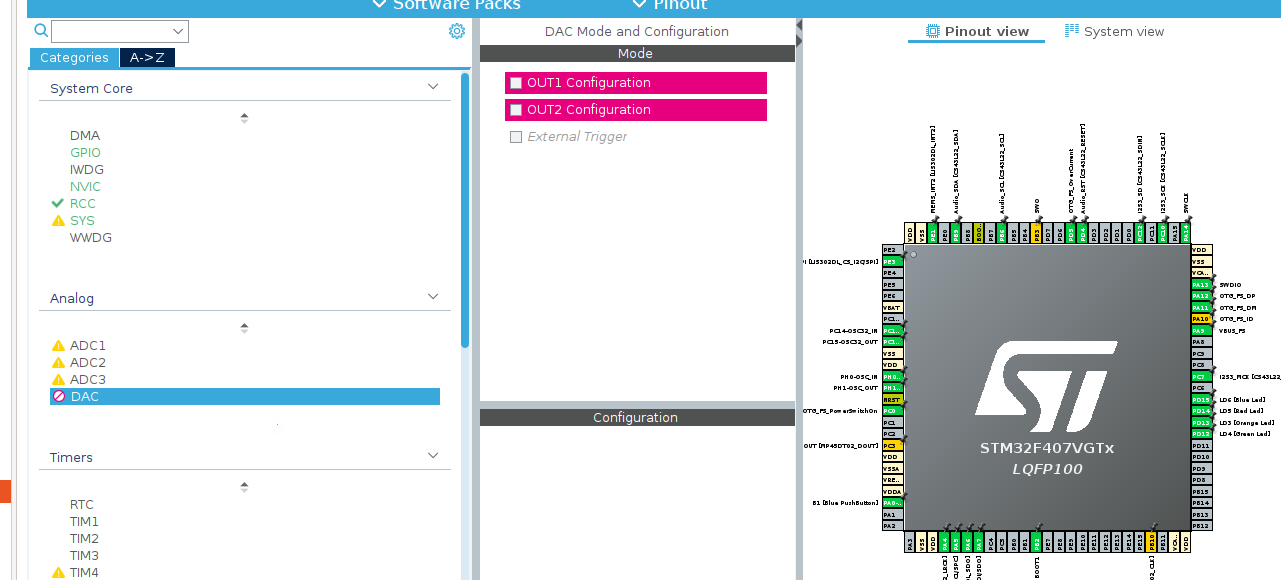Switch to the A->Z tab
Image resolution: width=1281 pixels, height=580 pixels.
146,57
